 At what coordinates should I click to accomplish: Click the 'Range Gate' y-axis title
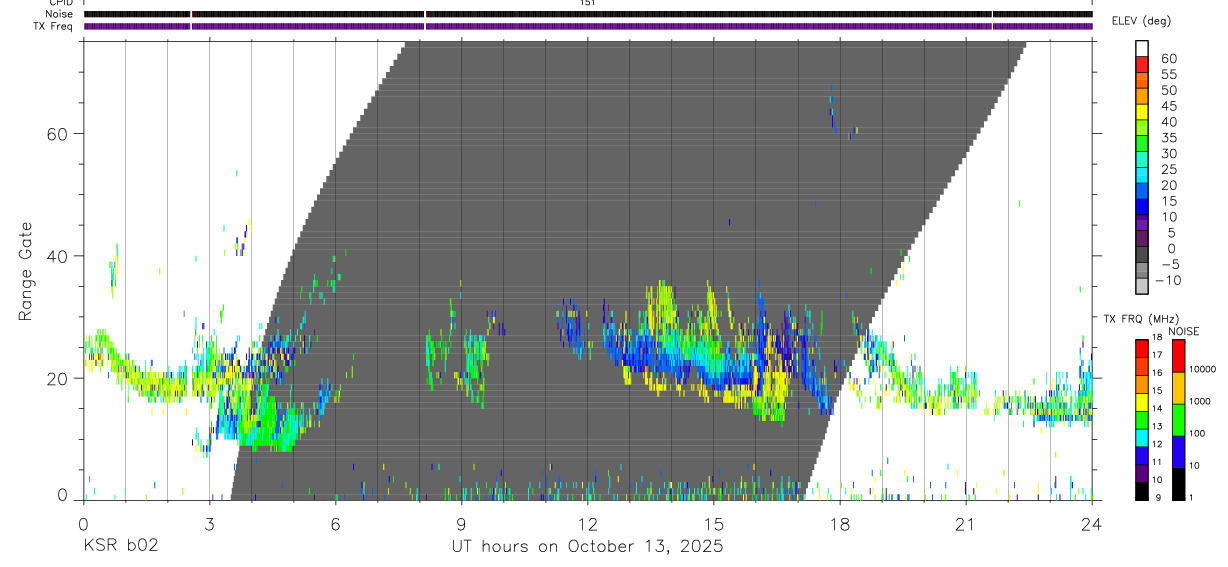[x=26, y=270]
